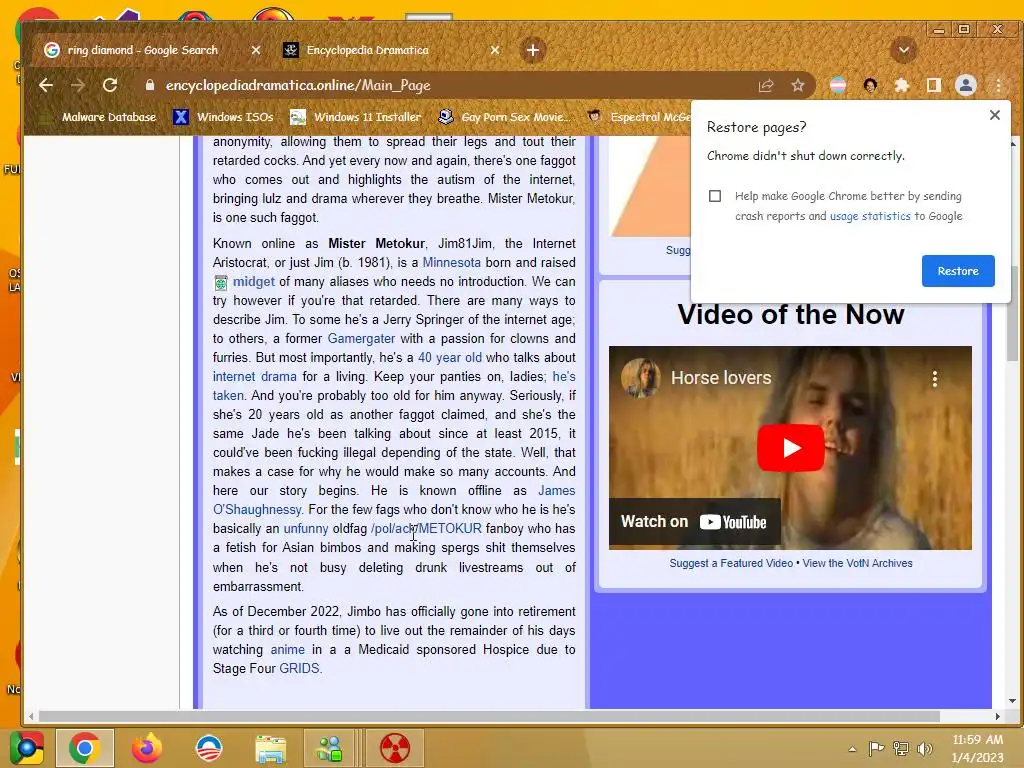
Task: Follow the GRIDS link
Action: 300,668
